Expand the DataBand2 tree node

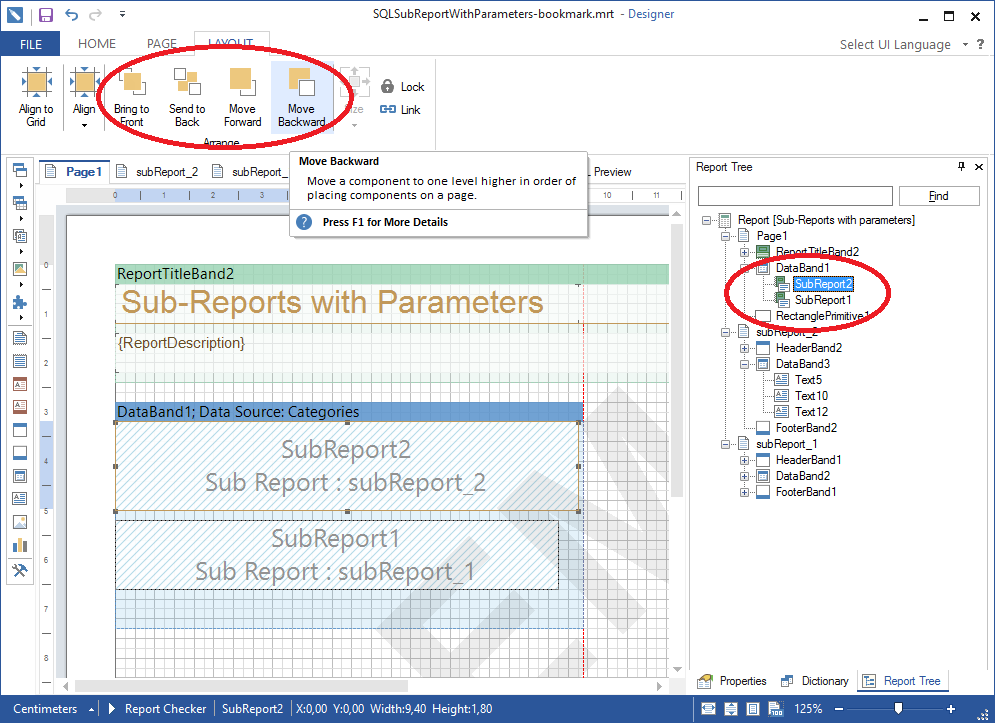744,476
